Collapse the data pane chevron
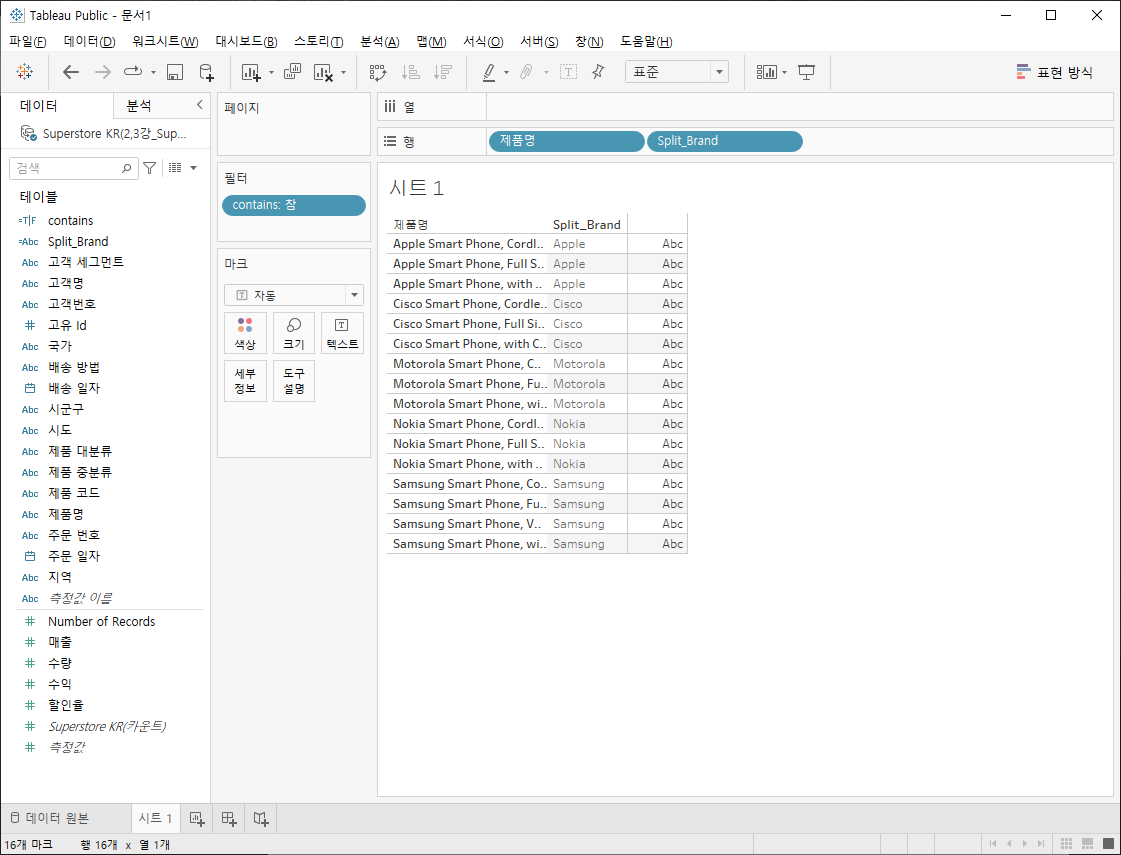Screen dimensions: 1121x855 coord(199,105)
